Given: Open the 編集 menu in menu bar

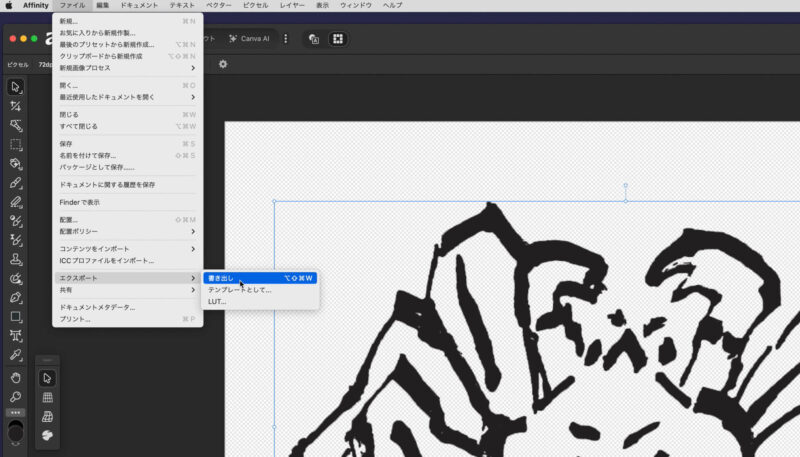Looking at the screenshot, I should pos(103,5).
